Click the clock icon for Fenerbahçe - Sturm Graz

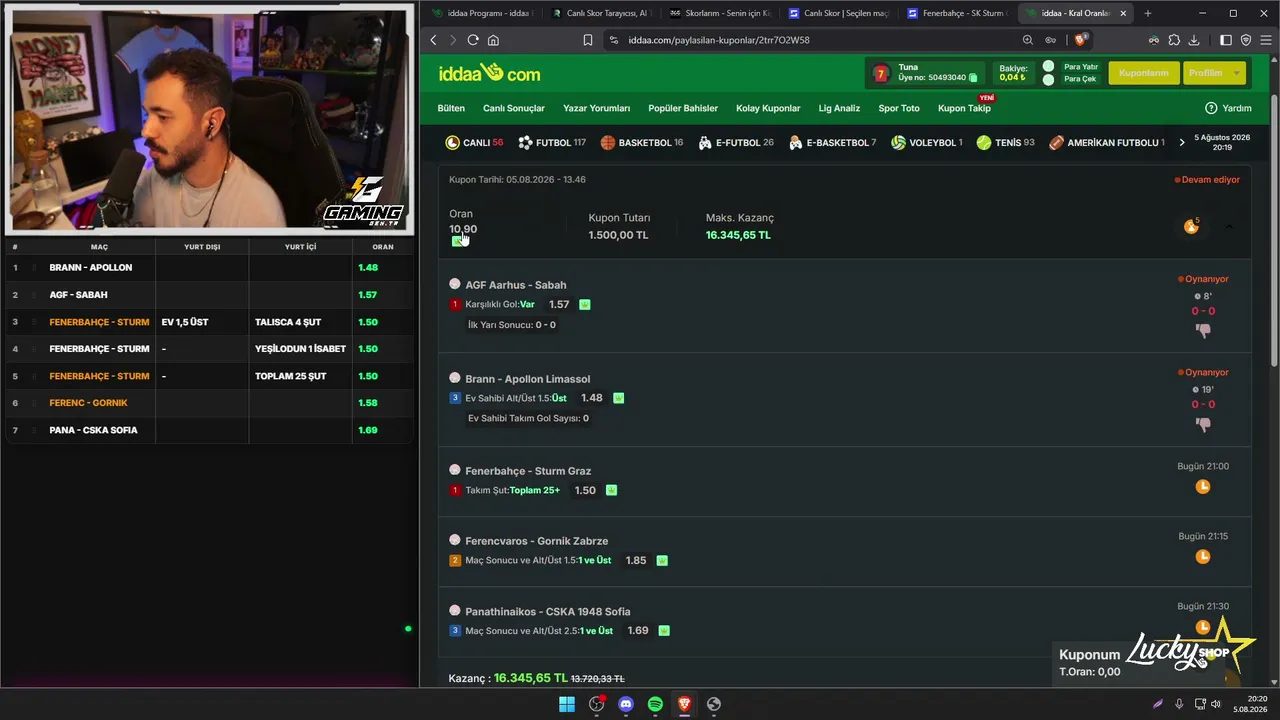coord(1203,486)
